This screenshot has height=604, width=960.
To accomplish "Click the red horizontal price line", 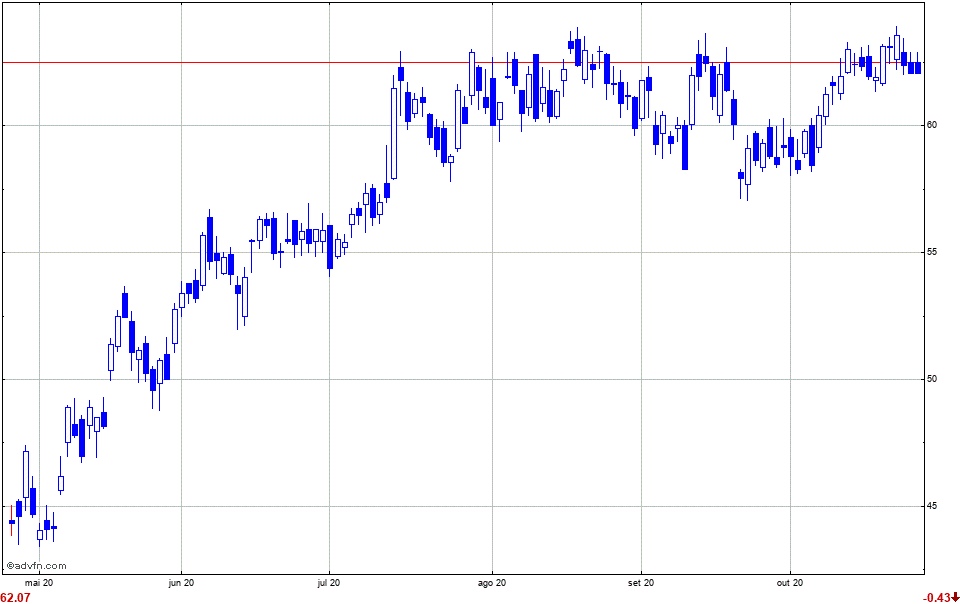I will tap(462, 62).
